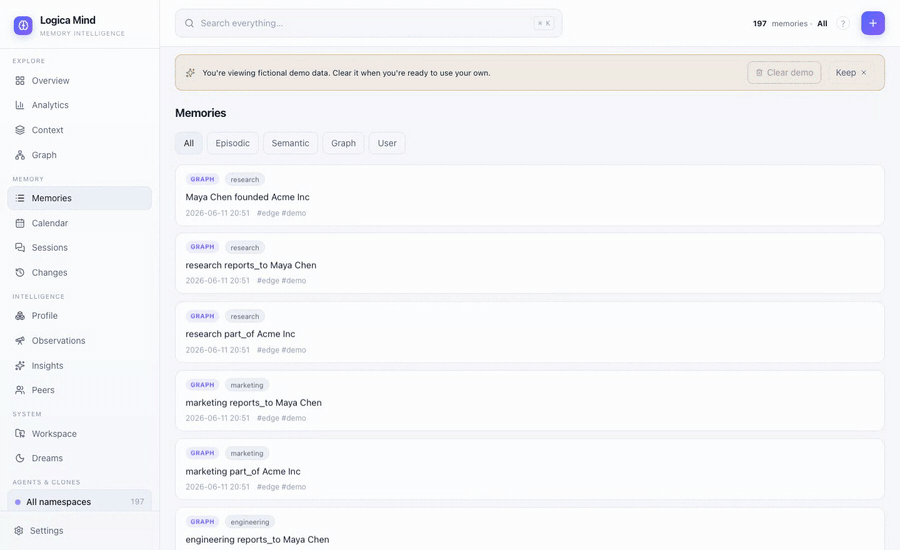
Task: Dismiss the banner with Keep X icon
Action: (x=864, y=73)
